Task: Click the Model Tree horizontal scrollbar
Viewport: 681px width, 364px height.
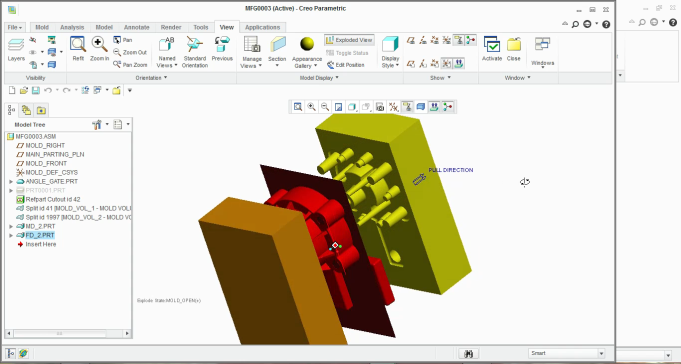Action: (59, 334)
